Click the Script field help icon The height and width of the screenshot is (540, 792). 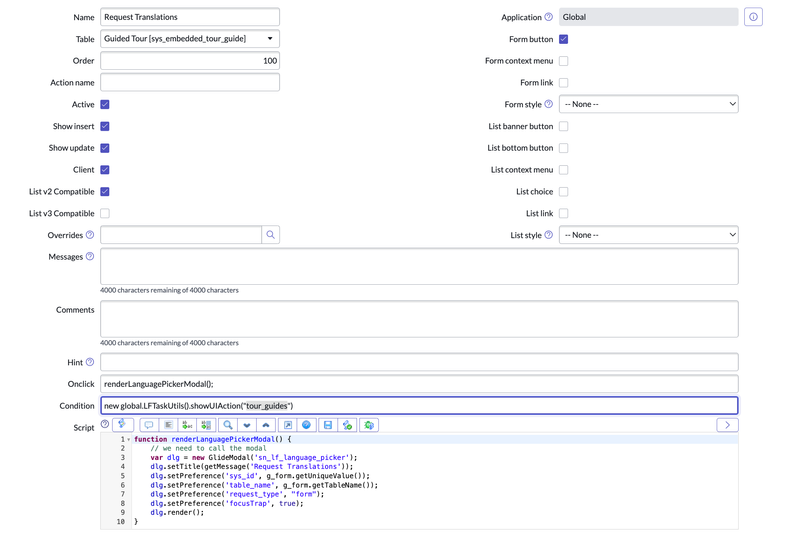coord(105,424)
